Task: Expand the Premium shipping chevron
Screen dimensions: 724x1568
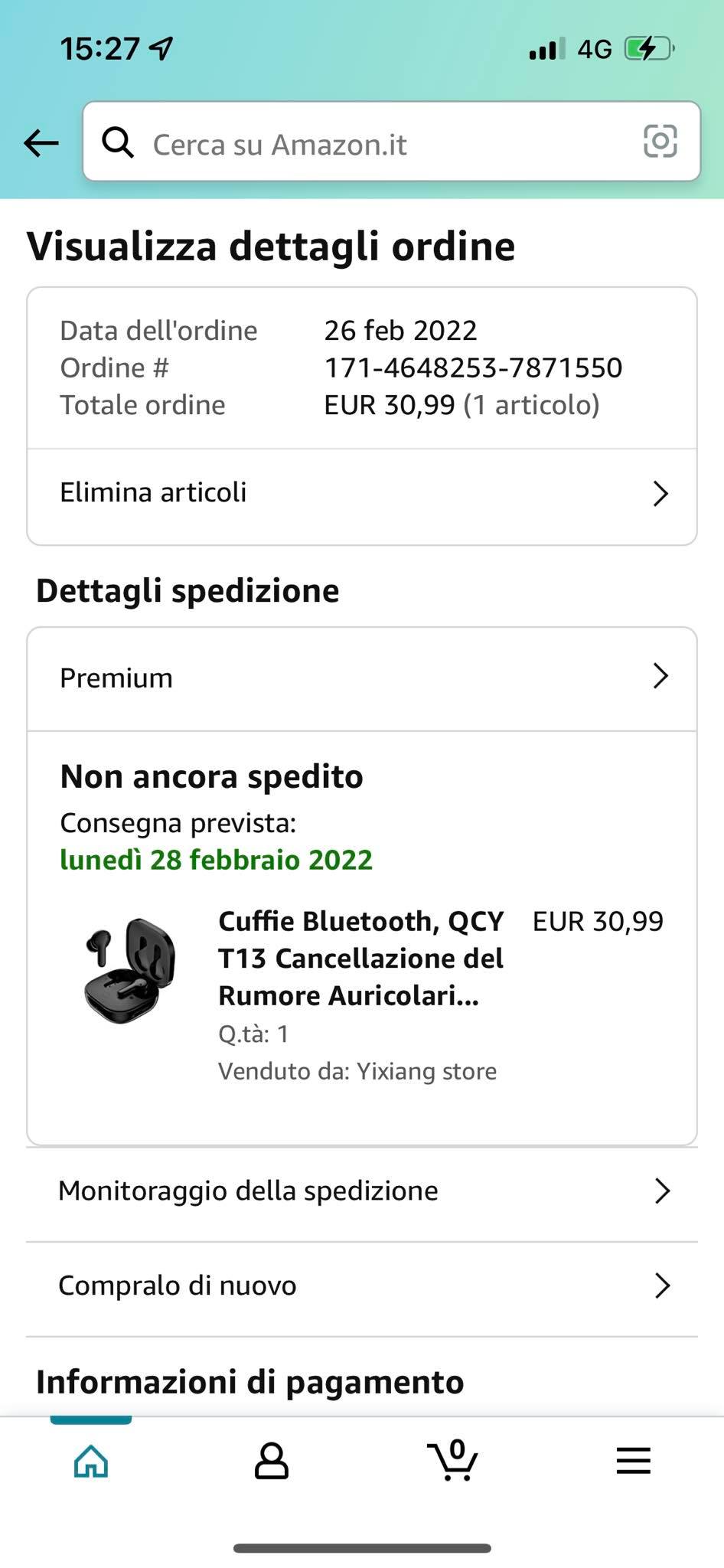Action: coord(660,676)
